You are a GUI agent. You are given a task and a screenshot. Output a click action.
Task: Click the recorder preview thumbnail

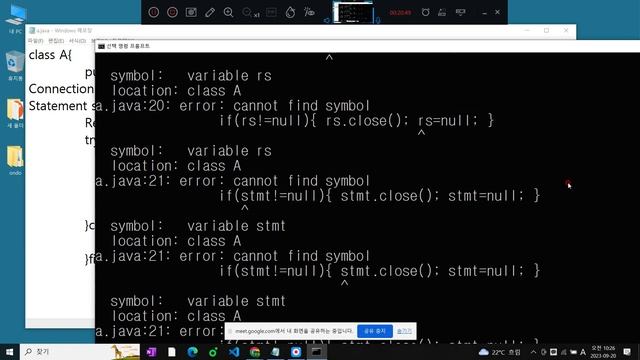pos(353,12)
